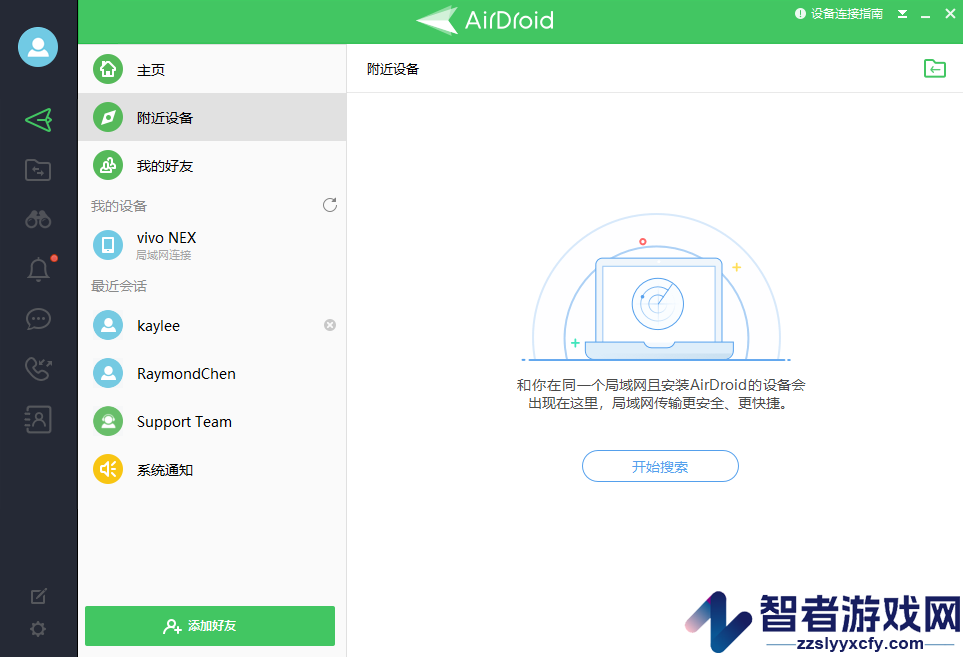Image resolution: width=963 pixels, height=657 pixels.
Task: Click the RaymondChen avatar icon
Action: point(108,373)
